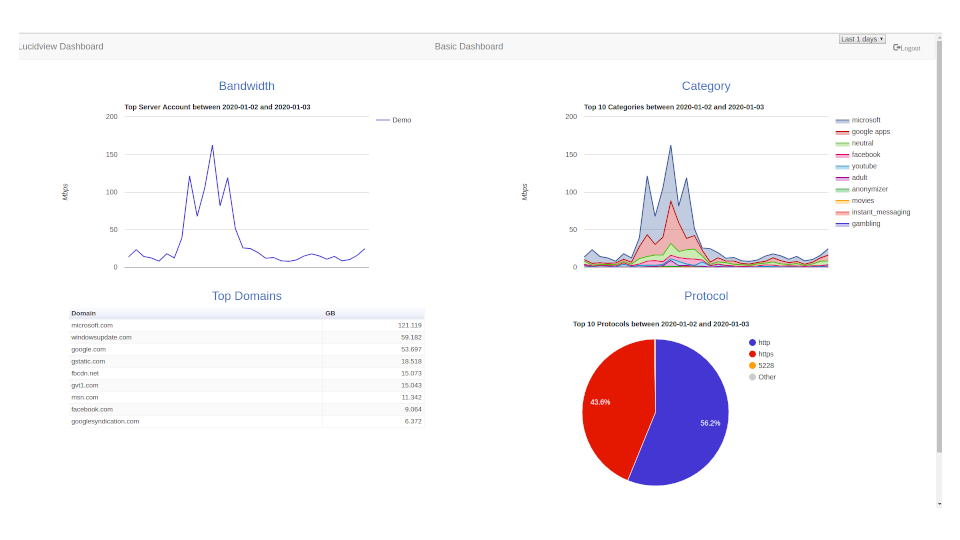
Task: Sort the table by GB column header
Action: point(330,313)
